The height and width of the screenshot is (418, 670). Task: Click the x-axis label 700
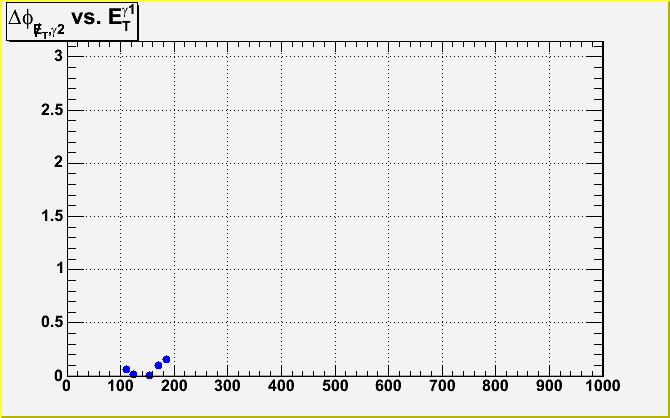[441, 385]
